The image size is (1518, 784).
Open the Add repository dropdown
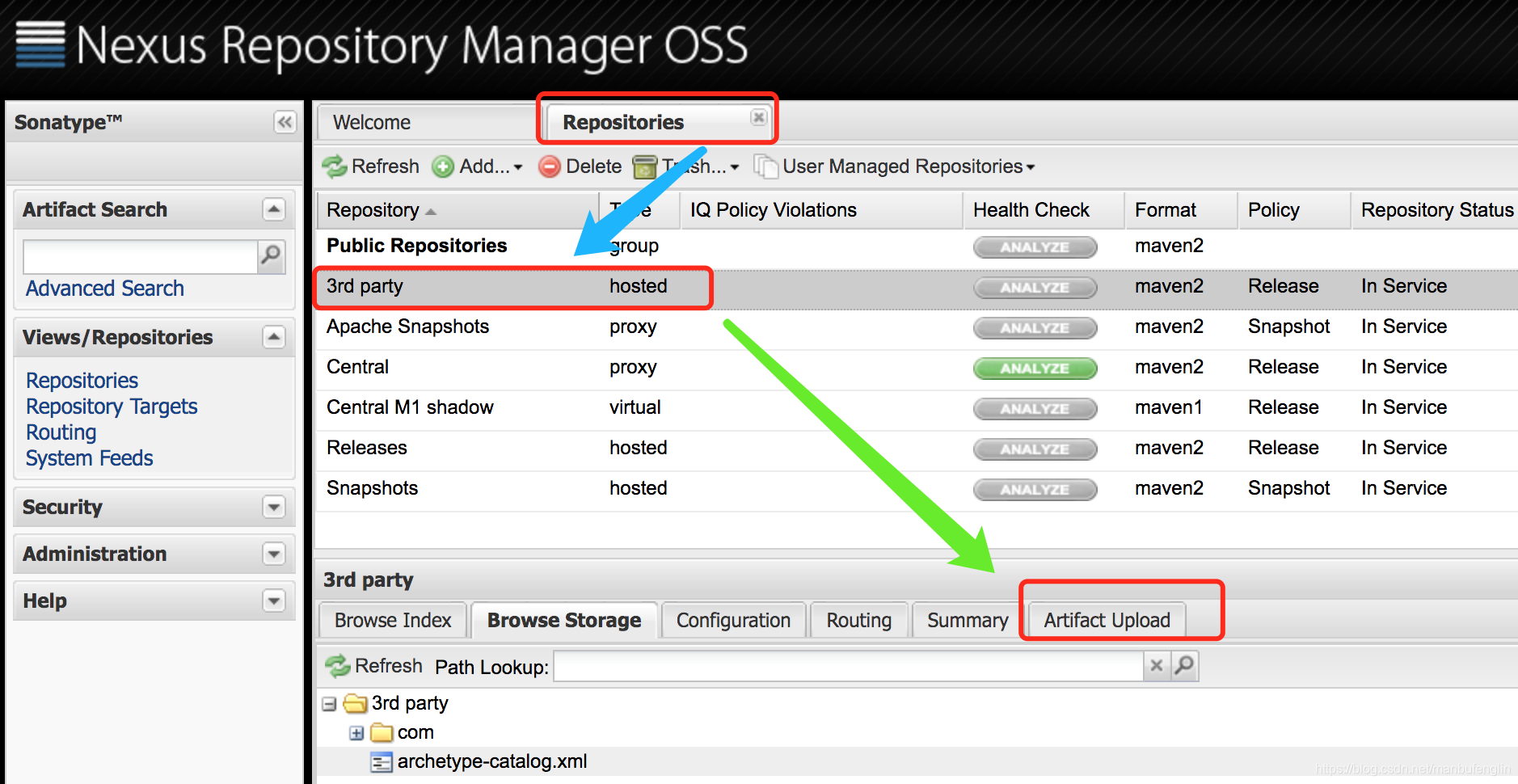coord(478,166)
